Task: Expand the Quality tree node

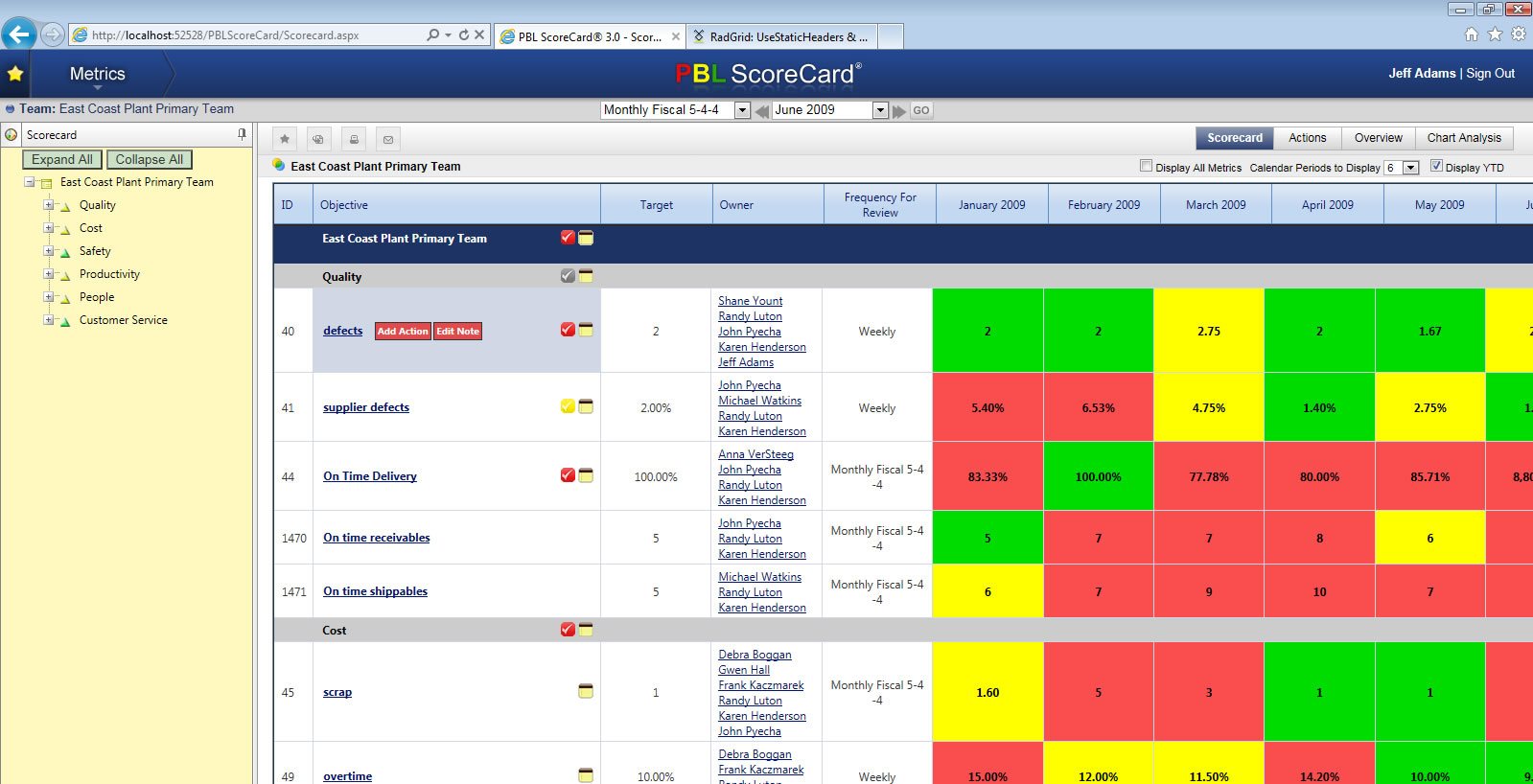Action: (48, 204)
